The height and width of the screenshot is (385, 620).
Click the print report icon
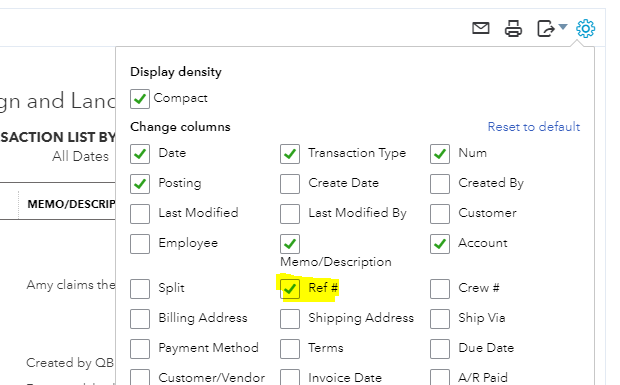(513, 28)
